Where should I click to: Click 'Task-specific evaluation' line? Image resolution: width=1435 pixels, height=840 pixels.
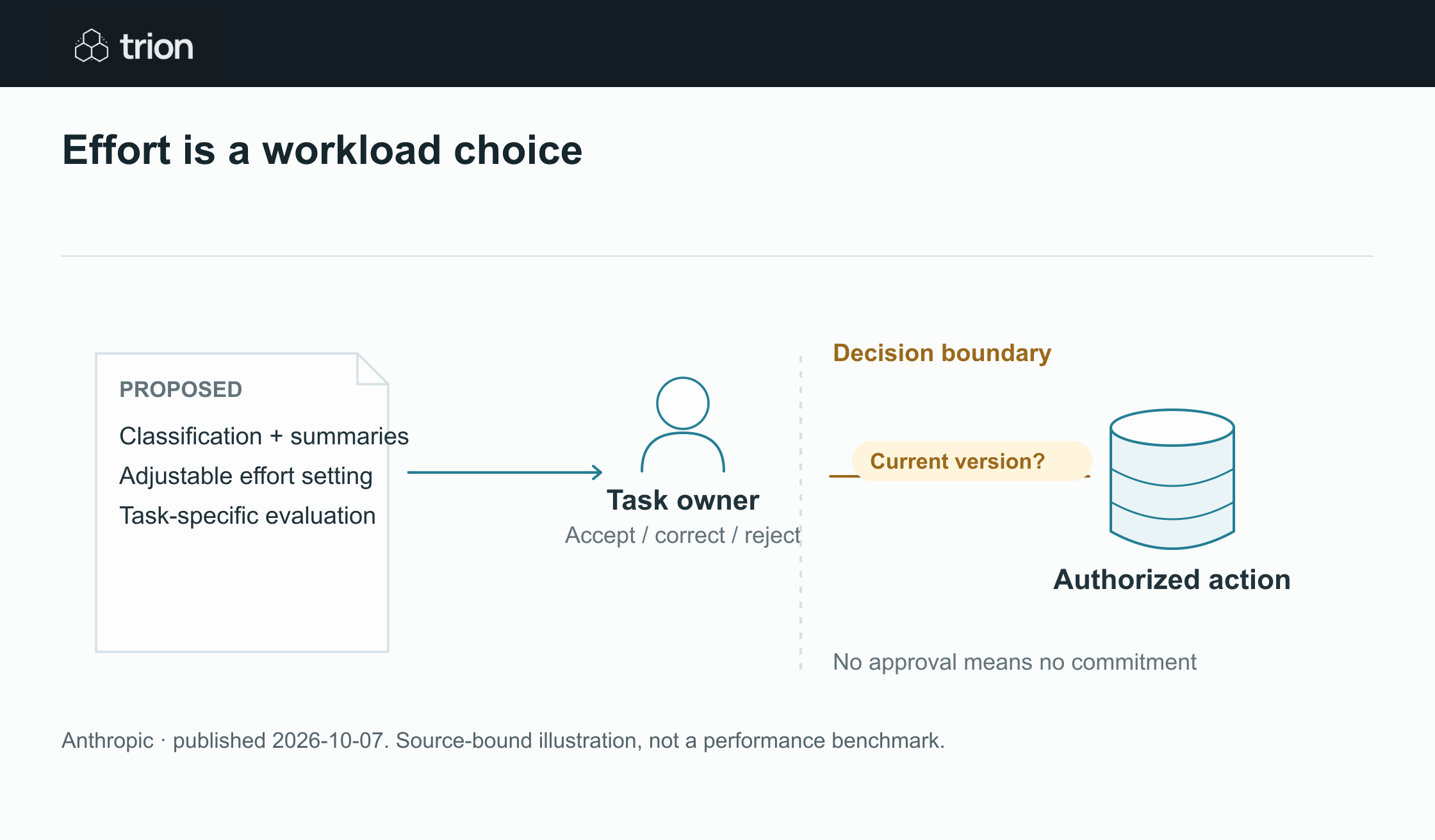pyautogui.click(x=247, y=515)
